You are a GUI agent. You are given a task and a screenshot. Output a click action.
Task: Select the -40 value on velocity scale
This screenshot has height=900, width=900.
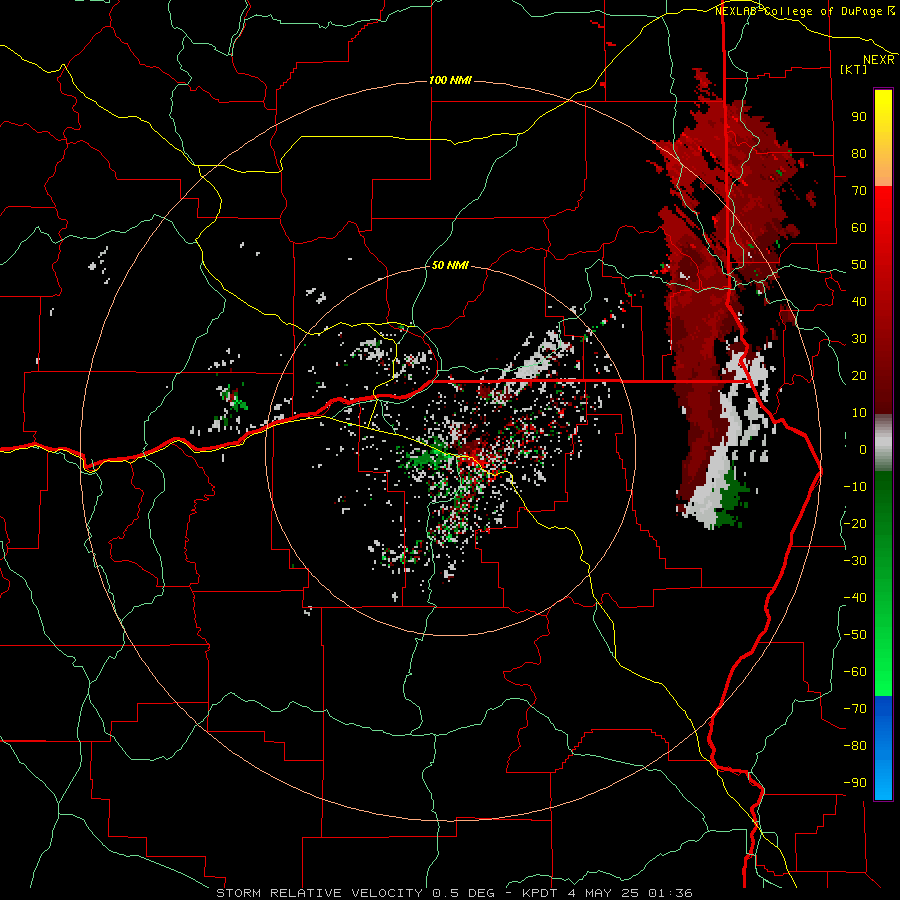coord(855,598)
